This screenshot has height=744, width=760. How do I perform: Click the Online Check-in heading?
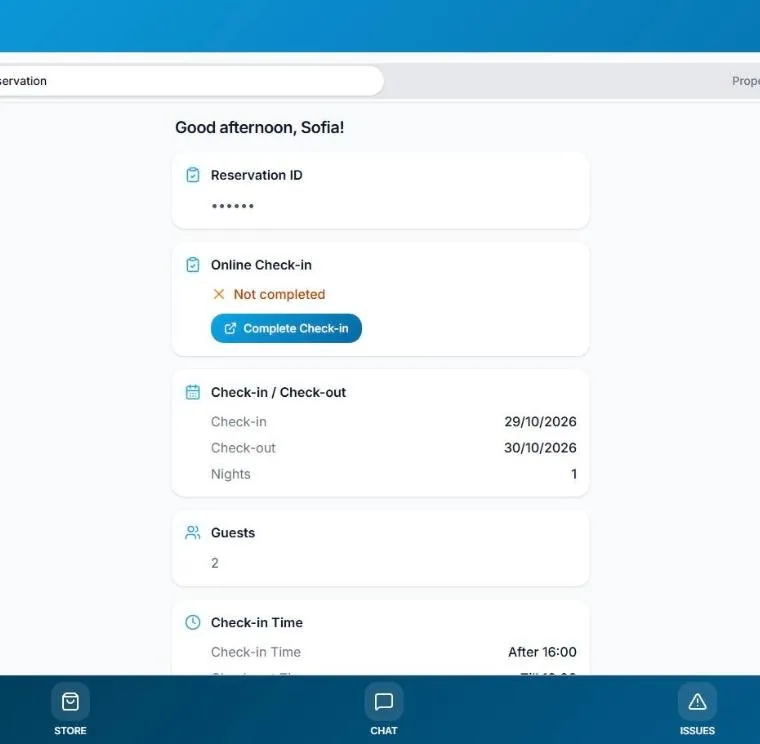pyautogui.click(x=261, y=265)
